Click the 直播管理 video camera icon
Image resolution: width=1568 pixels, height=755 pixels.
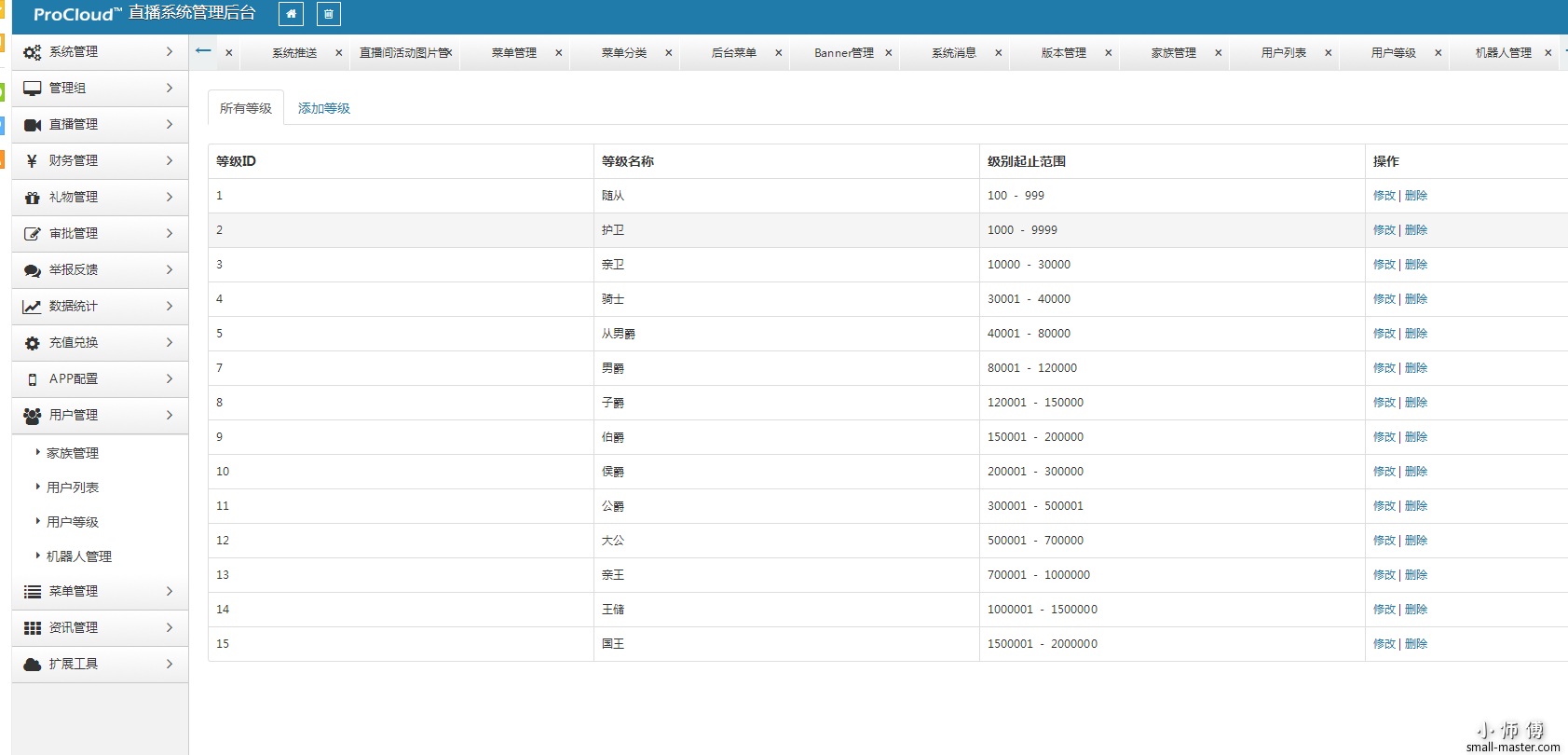point(32,125)
